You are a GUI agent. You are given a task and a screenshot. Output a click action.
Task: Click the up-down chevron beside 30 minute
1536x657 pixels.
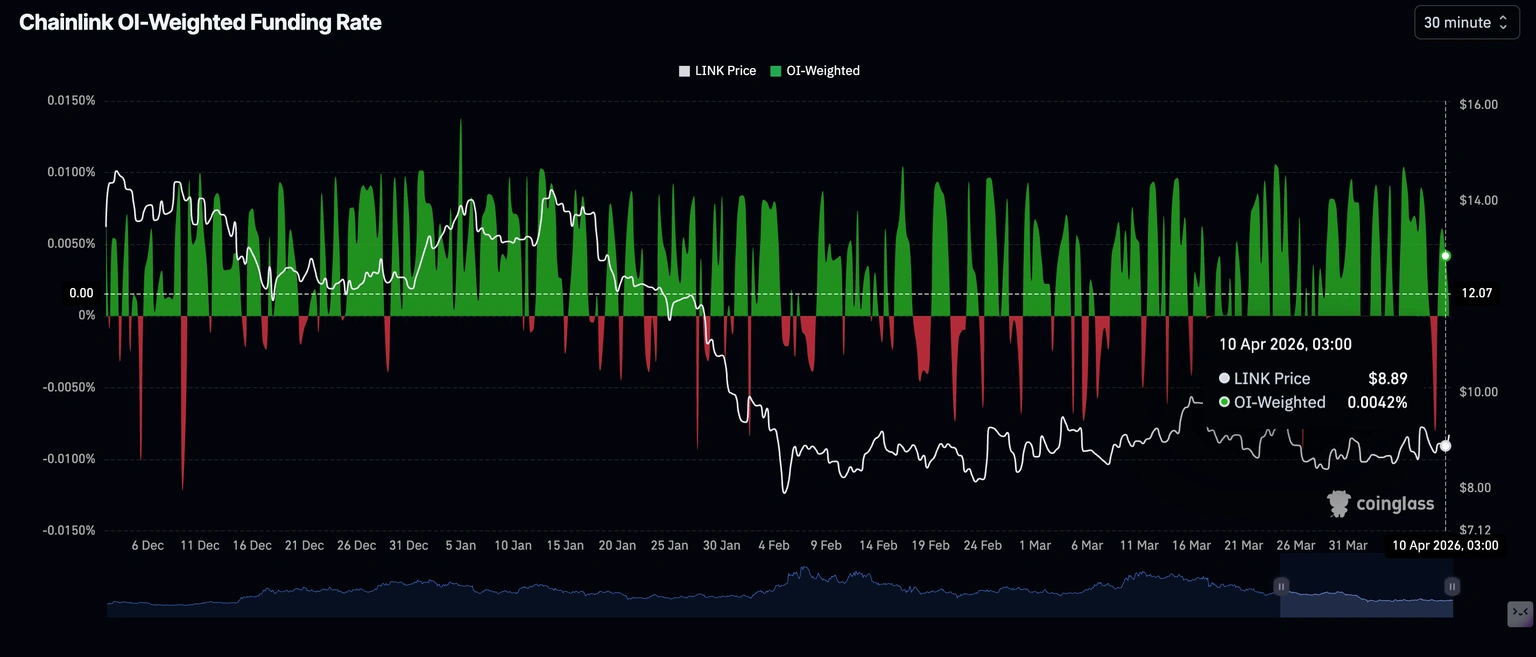pyautogui.click(x=1502, y=22)
